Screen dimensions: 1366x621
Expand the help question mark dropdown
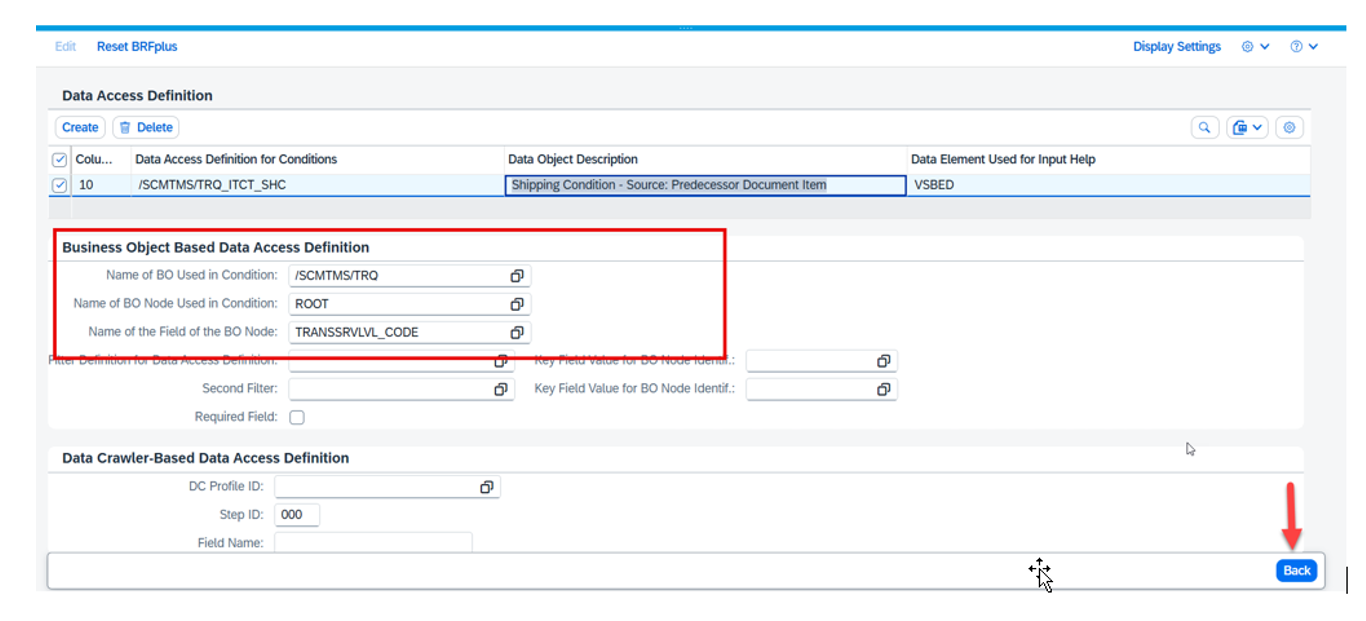pos(1304,47)
